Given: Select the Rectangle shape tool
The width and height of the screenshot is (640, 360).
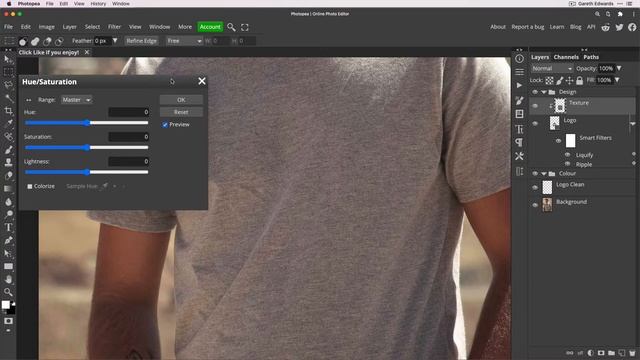Looking at the screenshot, I should tap(8, 267).
